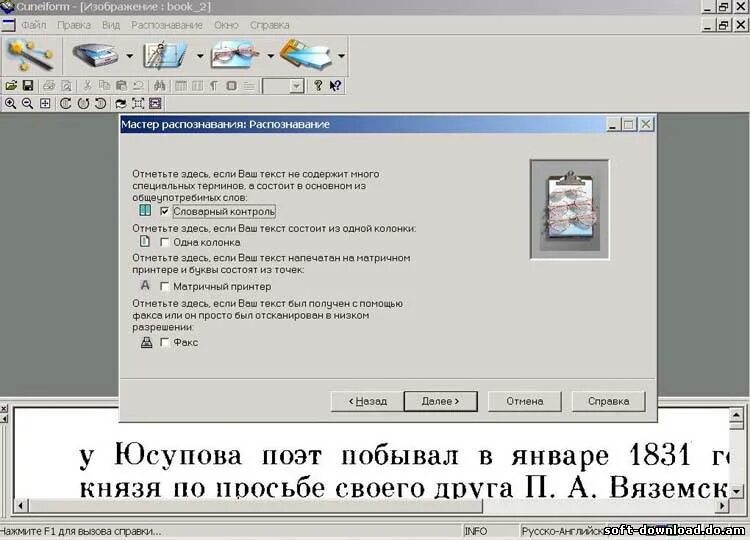Click the vertical scrollbar up arrow
Image resolution: width=750 pixels, height=540 pixels.
point(736,415)
